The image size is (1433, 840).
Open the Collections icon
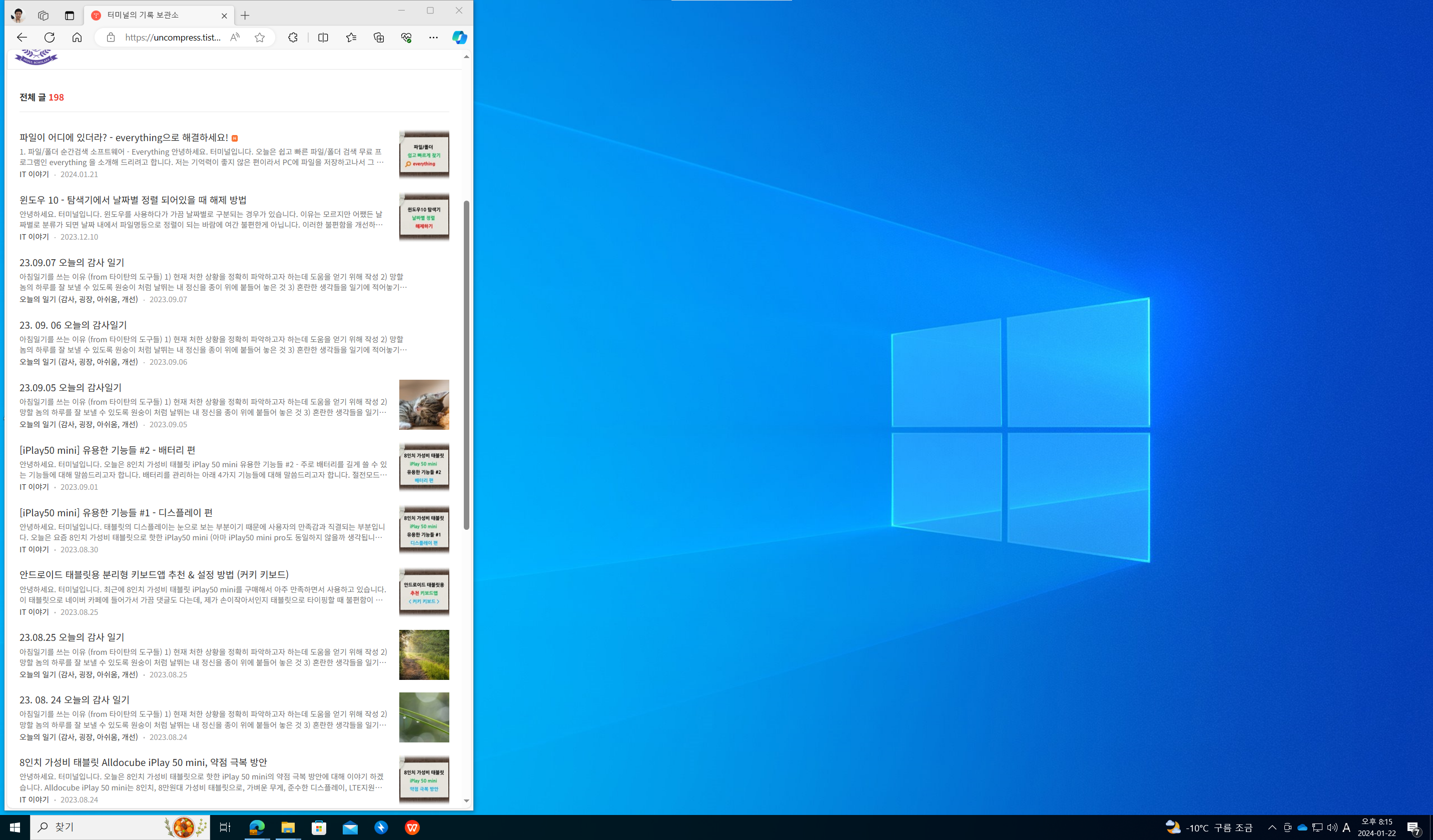[x=379, y=38]
